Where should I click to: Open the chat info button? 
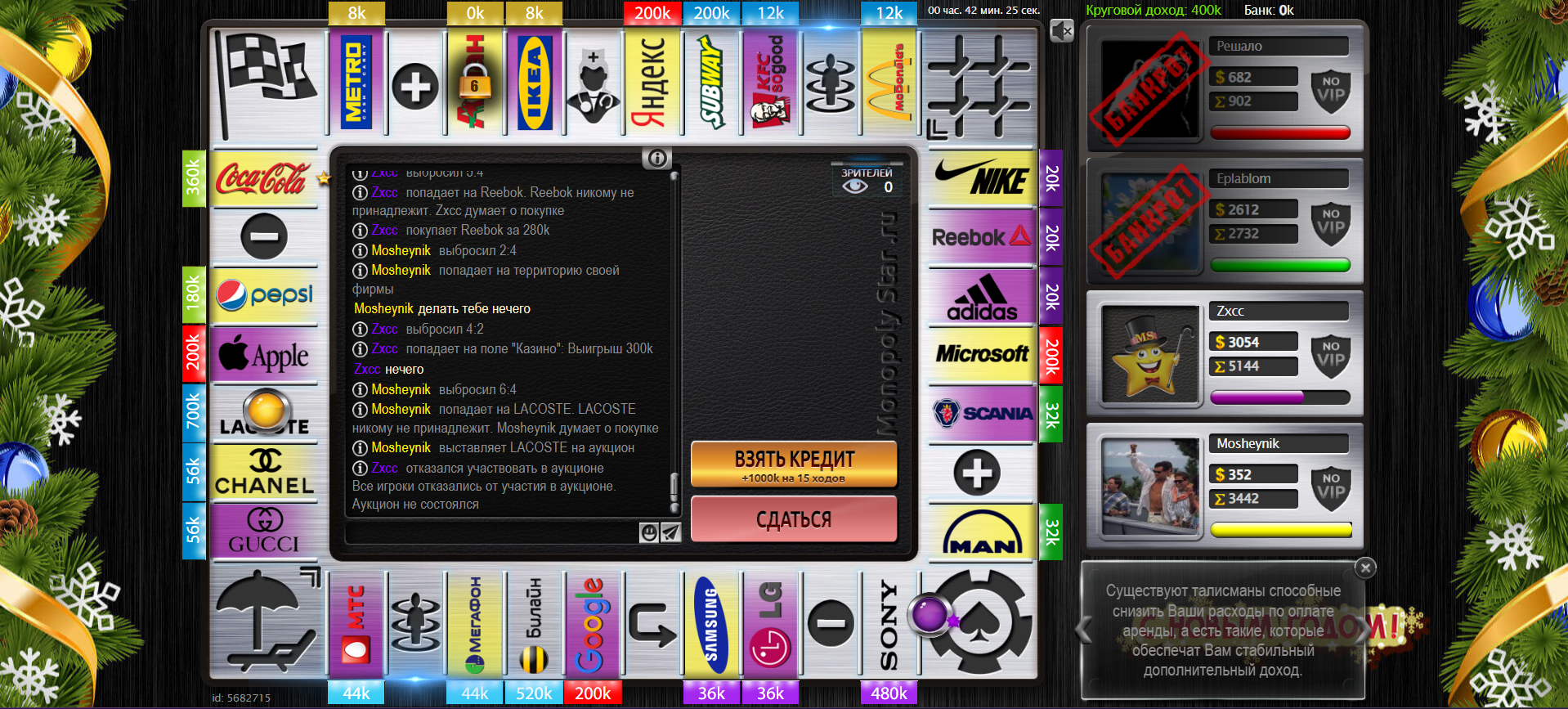pyautogui.click(x=656, y=158)
